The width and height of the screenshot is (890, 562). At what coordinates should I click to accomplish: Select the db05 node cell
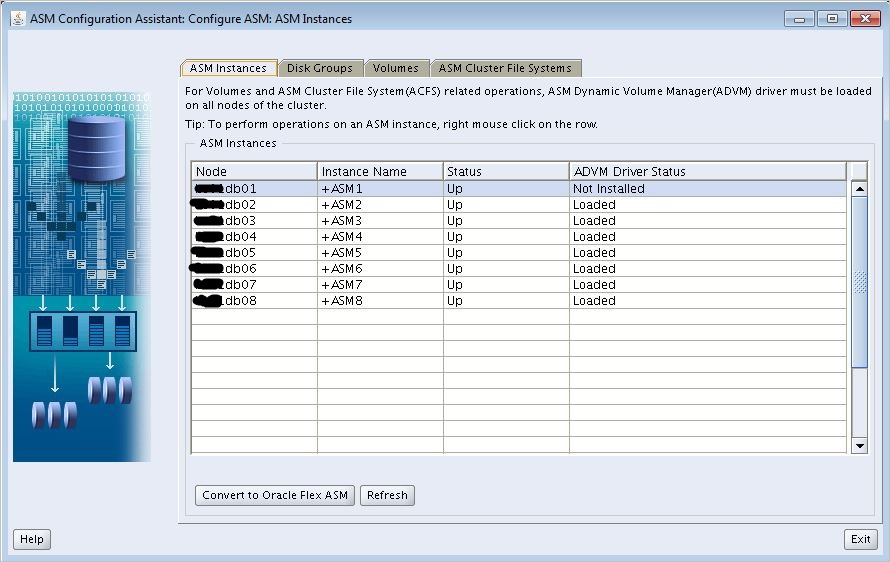pos(254,252)
